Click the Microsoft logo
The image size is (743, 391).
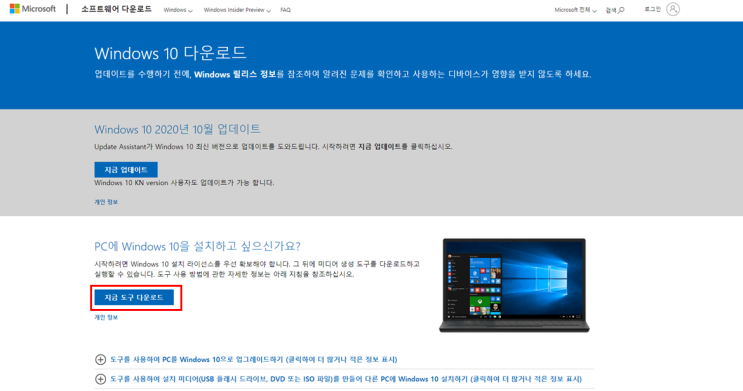[33, 9]
